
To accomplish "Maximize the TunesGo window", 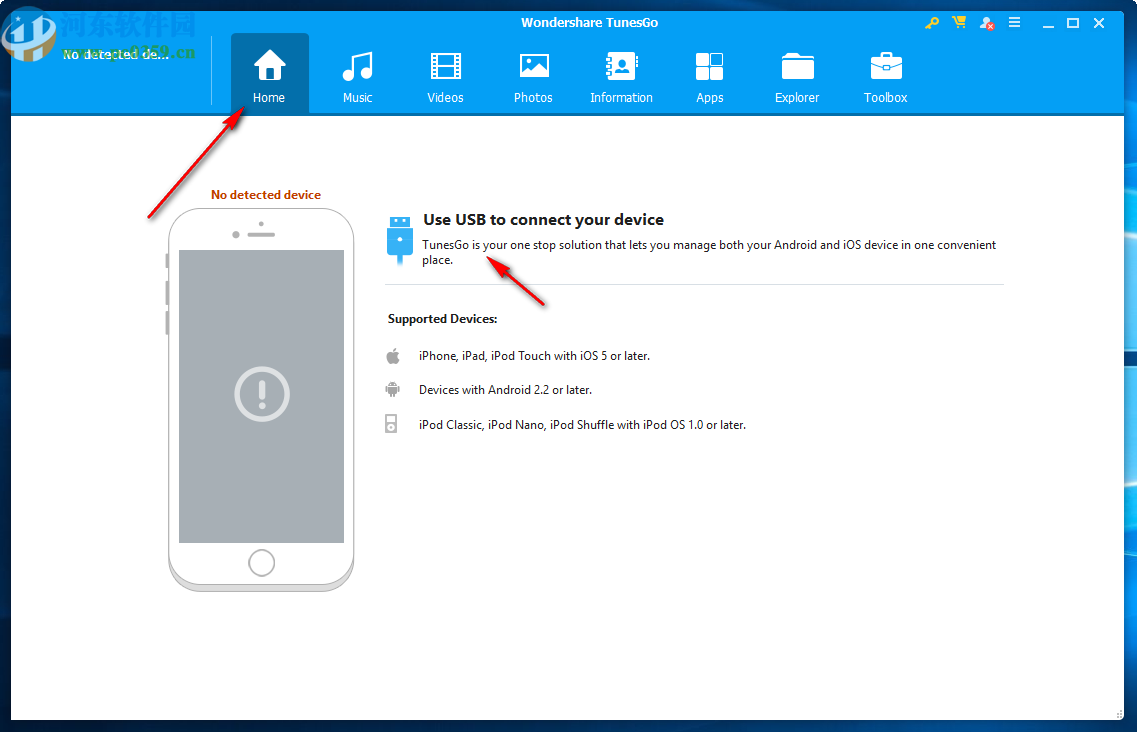I will pos(1073,23).
